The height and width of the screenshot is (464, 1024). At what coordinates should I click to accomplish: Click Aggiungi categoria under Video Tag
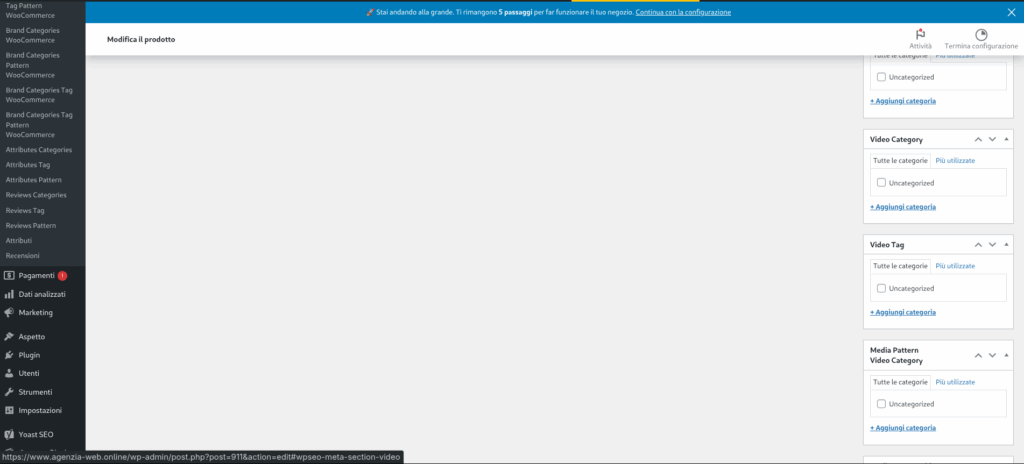click(x=903, y=312)
